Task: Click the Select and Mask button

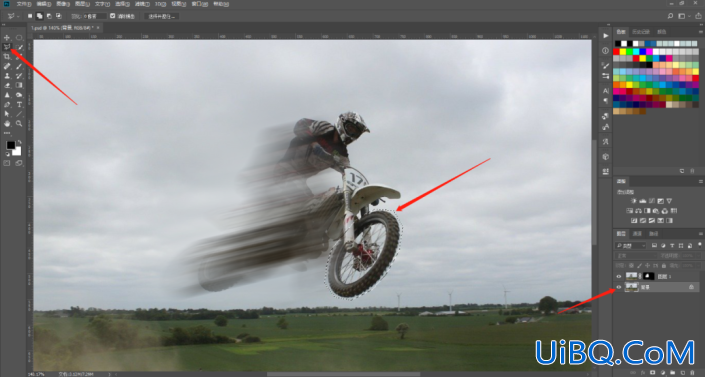Action: 161,16
